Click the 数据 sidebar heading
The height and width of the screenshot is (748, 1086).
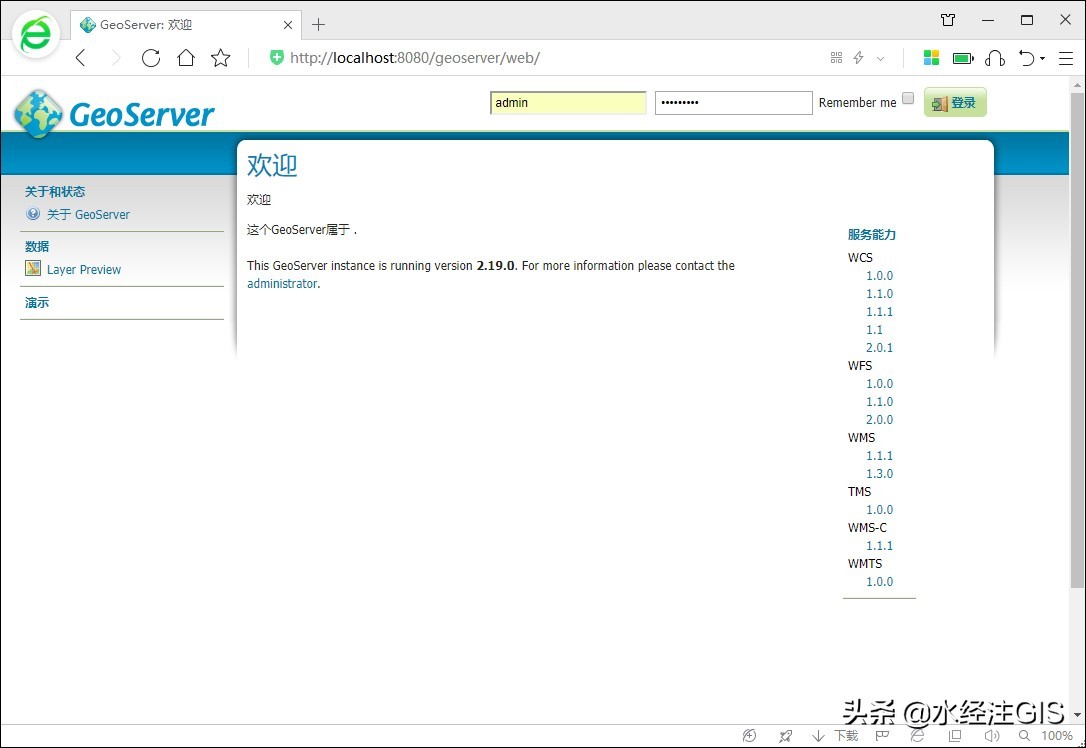click(37, 247)
